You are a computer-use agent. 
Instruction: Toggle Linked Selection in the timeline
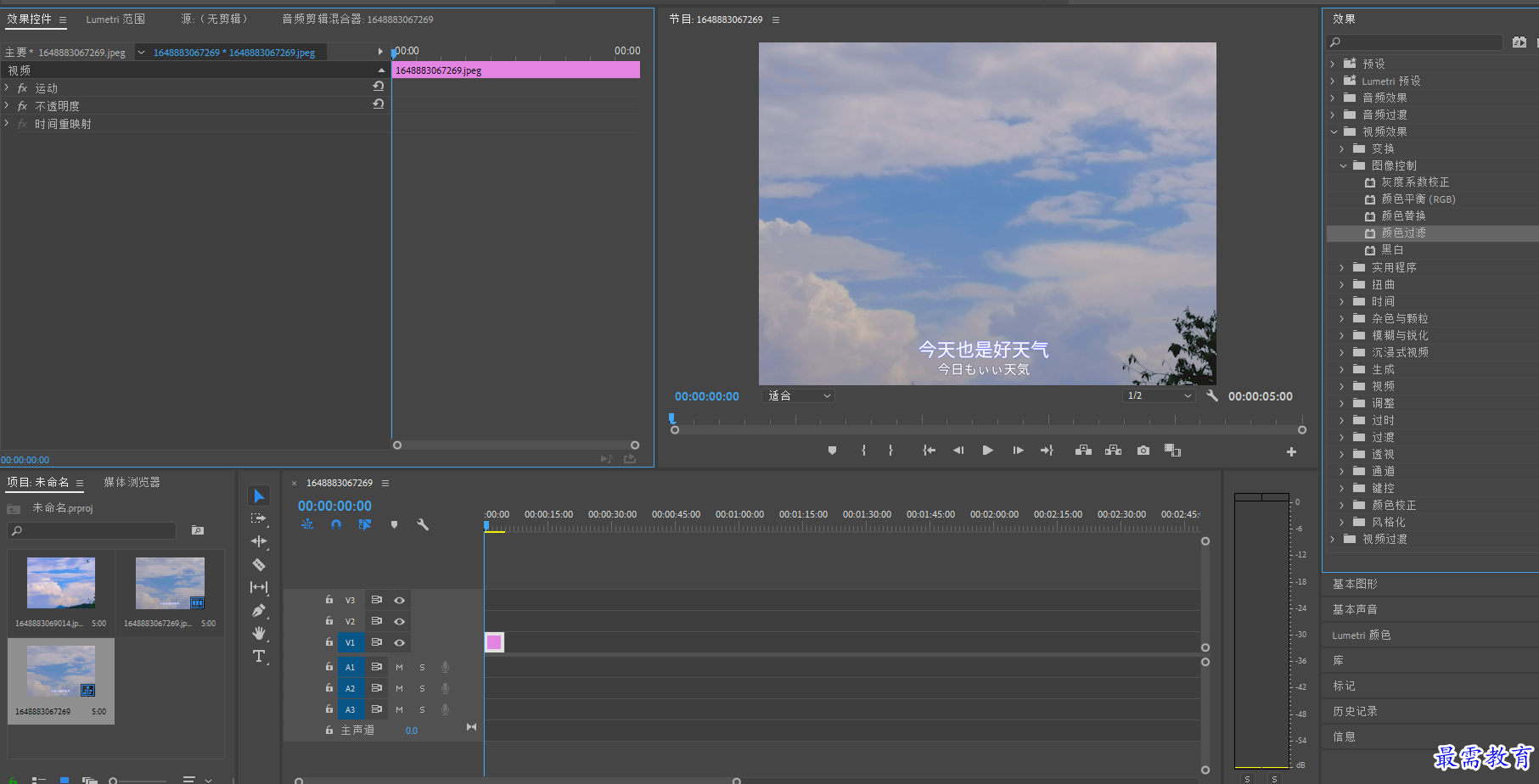pos(365,524)
